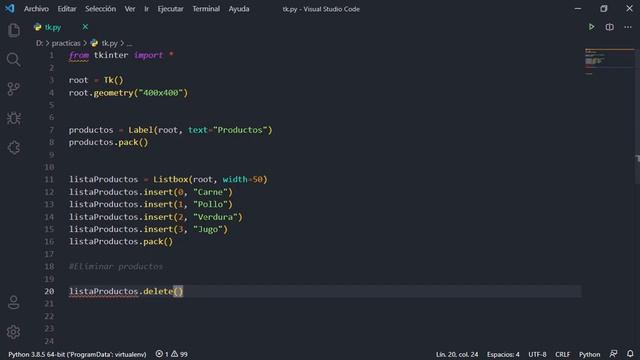Screen dimensions: 640x360
Task: Click Lín. 20, col. 24 cursor position
Action: click(457, 354)
